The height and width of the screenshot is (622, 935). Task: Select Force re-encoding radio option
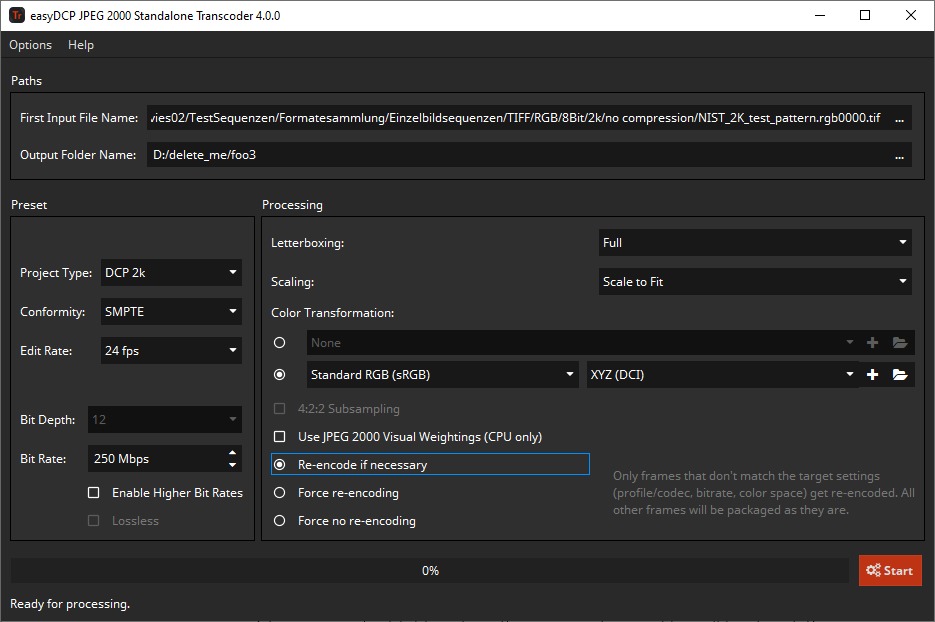pos(280,492)
